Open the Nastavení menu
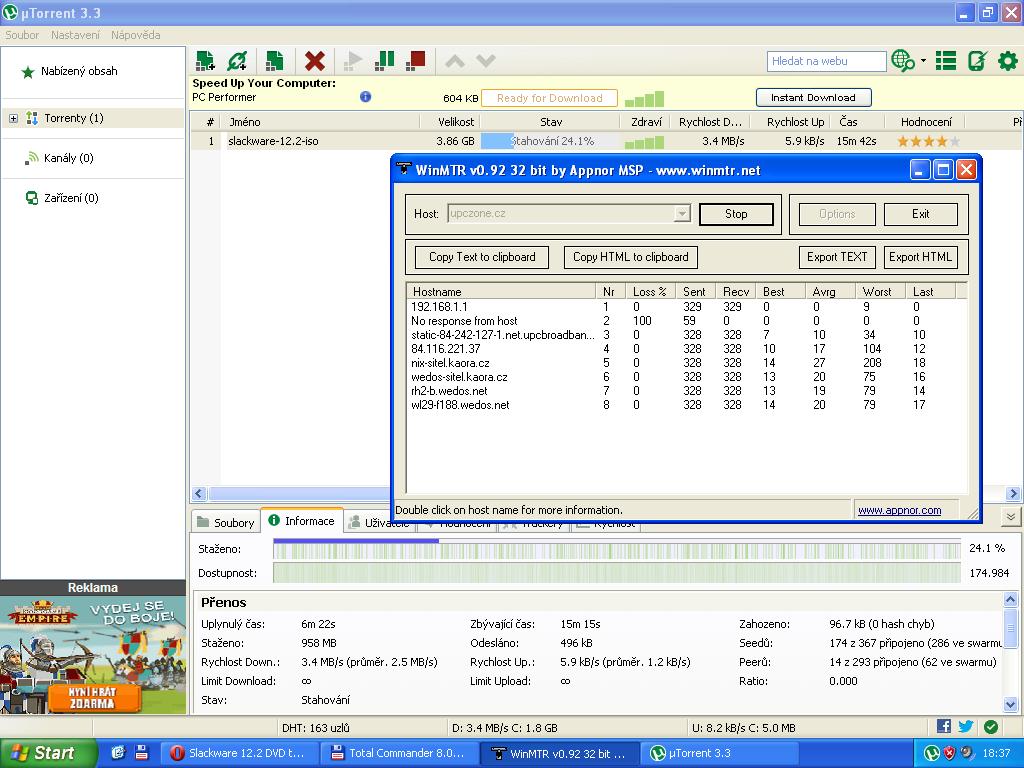The image size is (1024, 768). click(x=75, y=35)
